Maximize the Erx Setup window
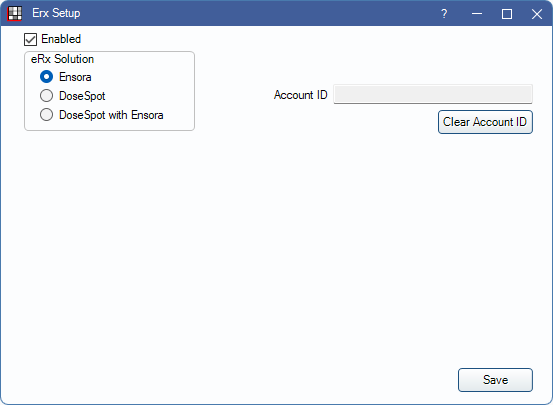 point(507,14)
